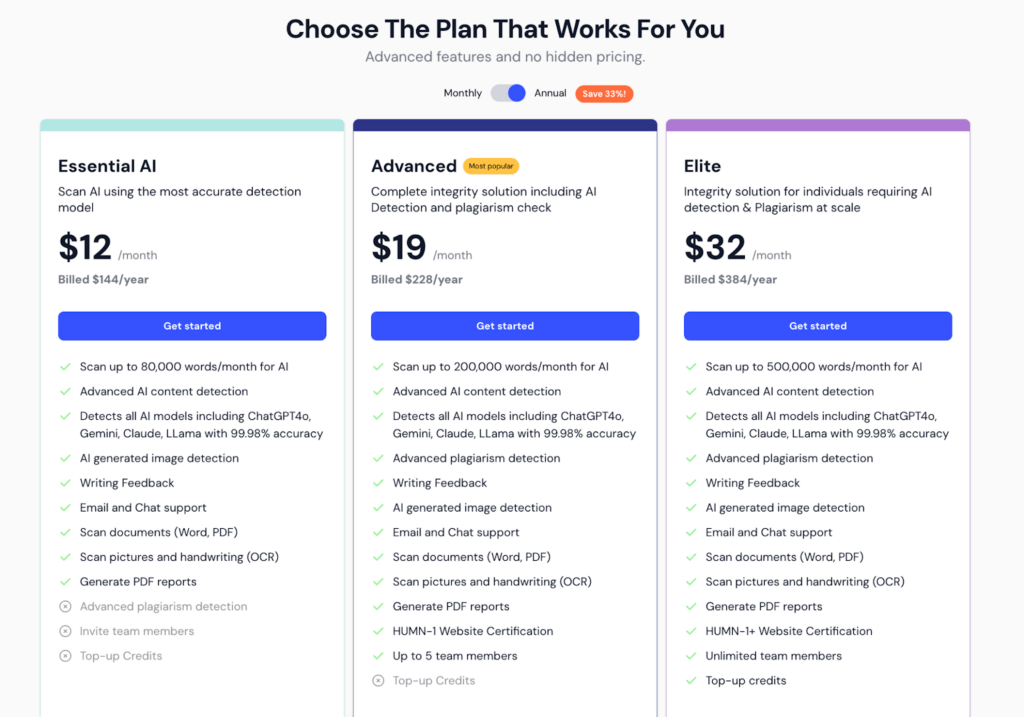Select the Monthly billing label
The image size is (1024, 717).
tap(462, 93)
